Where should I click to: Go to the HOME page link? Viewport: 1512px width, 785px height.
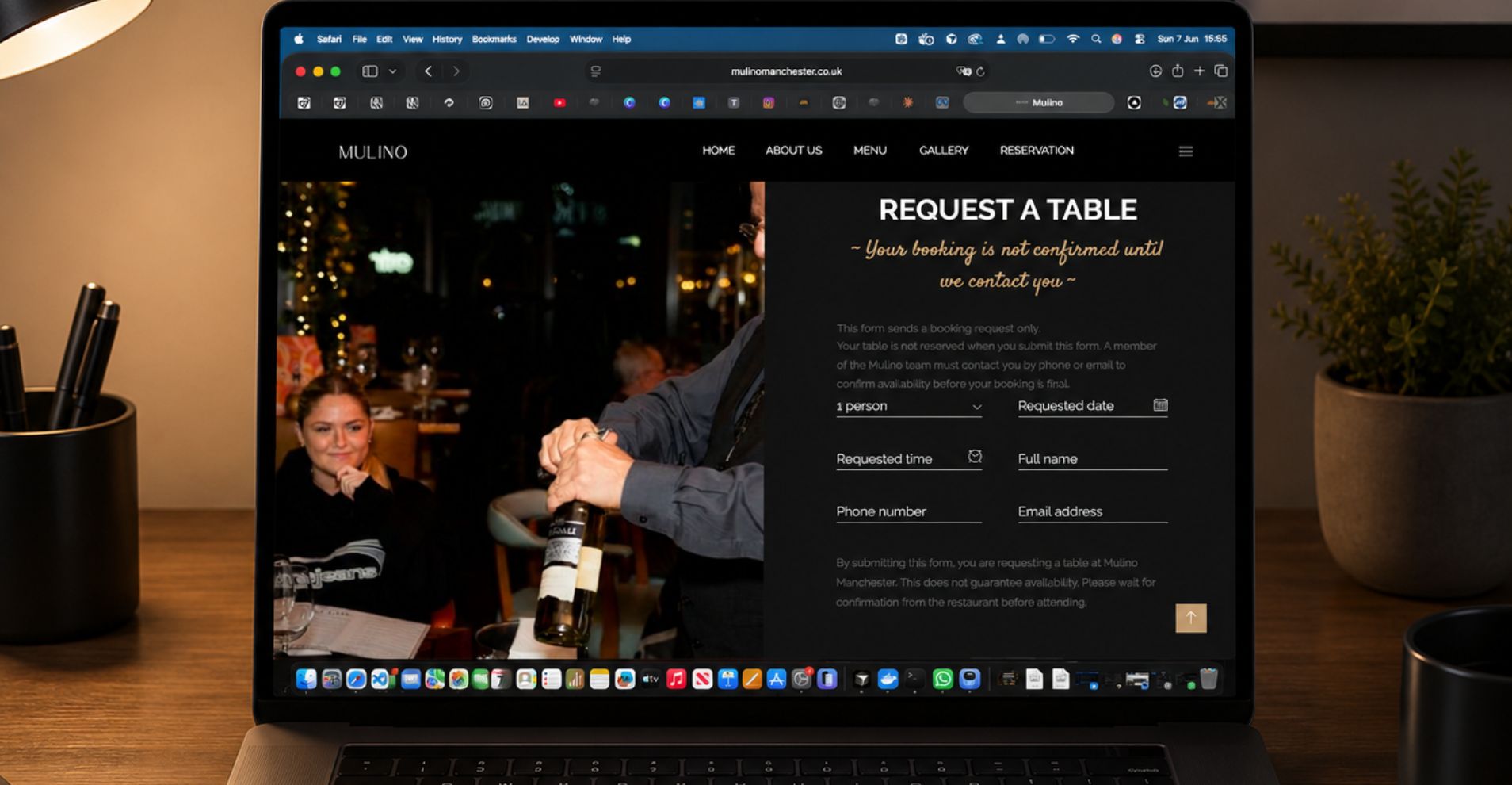coord(718,151)
